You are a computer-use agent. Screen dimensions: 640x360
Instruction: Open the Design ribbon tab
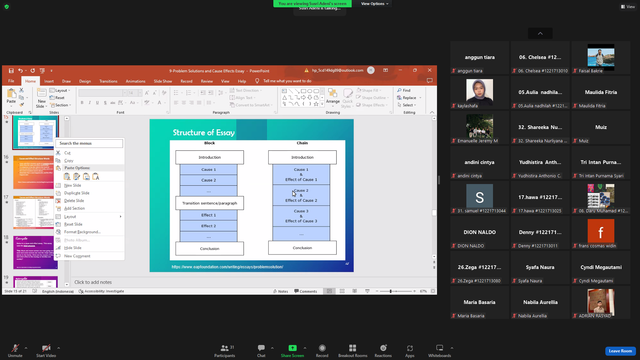click(x=85, y=81)
